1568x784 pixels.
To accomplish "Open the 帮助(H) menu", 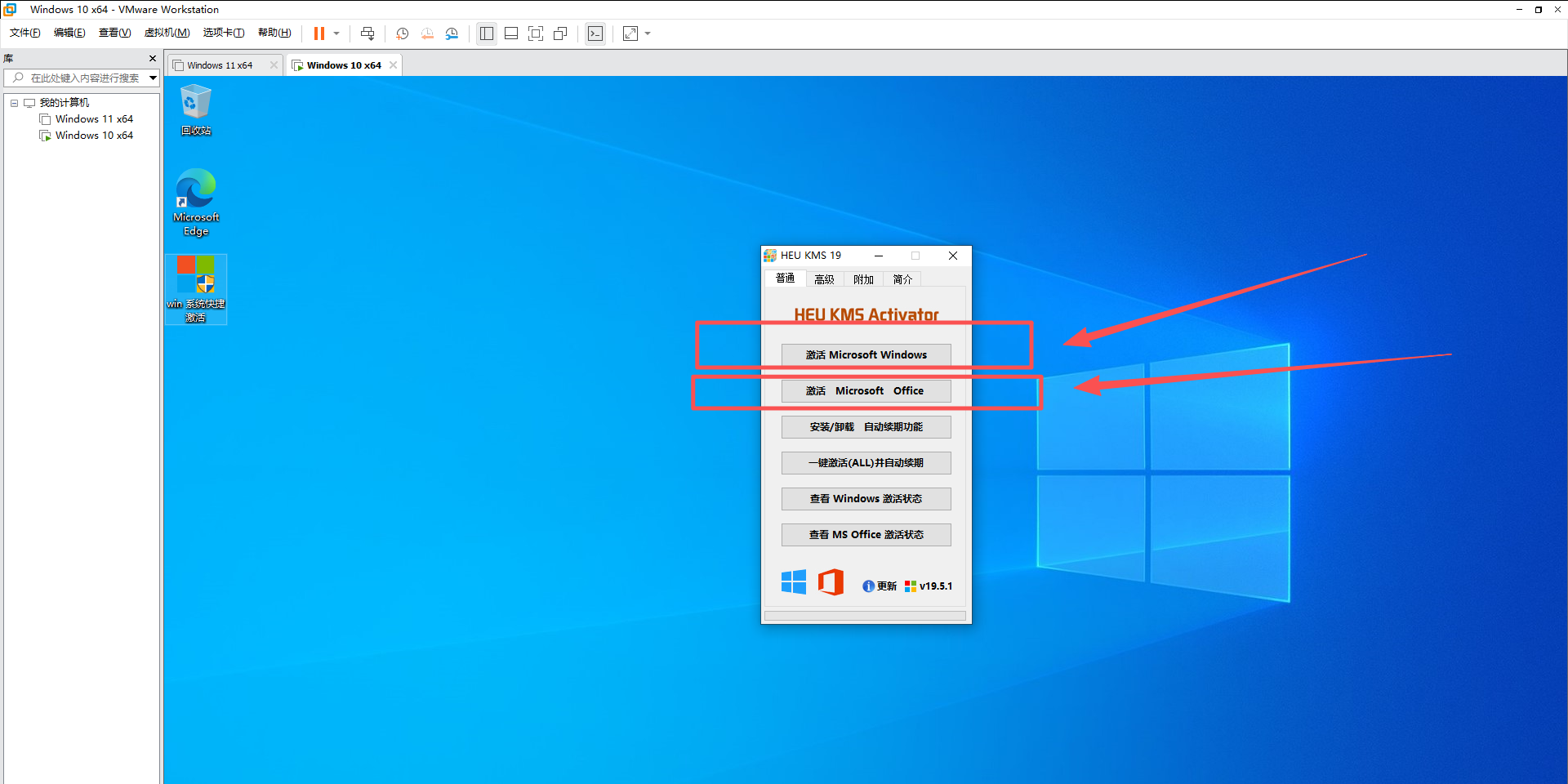I will 274,33.
